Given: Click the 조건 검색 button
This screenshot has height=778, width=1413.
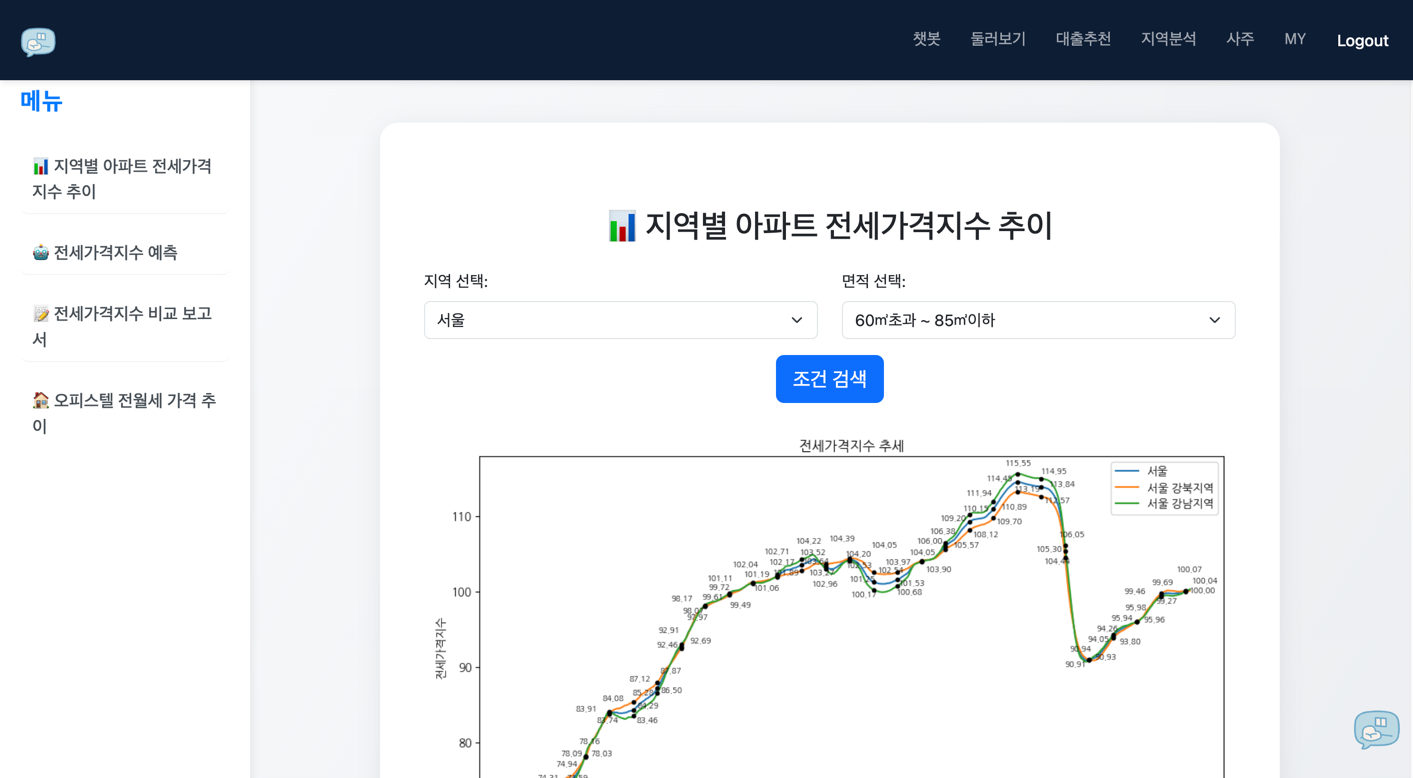Looking at the screenshot, I should [x=829, y=379].
